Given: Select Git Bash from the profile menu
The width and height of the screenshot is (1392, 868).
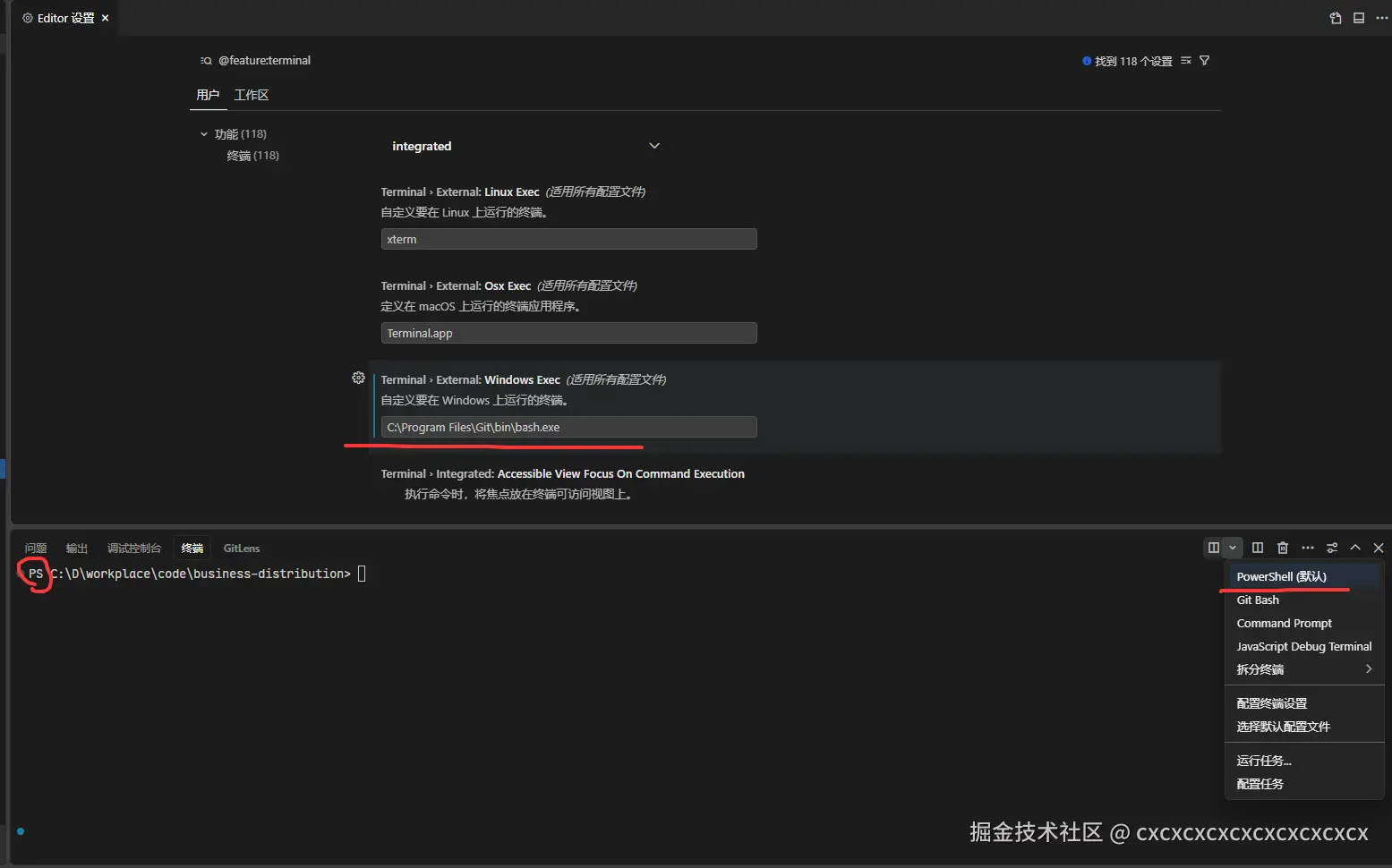Looking at the screenshot, I should [1258, 600].
